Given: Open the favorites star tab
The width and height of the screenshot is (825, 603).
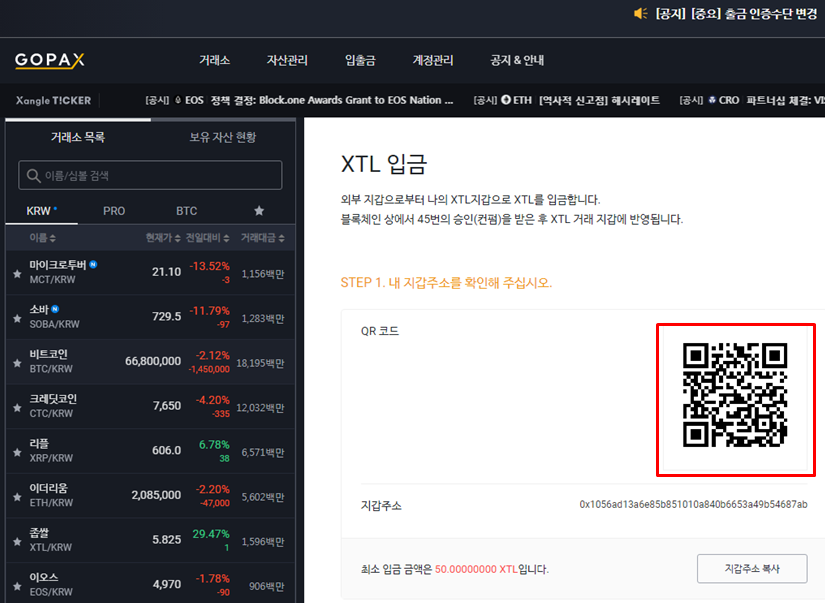Looking at the screenshot, I should pyautogui.click(x=259, y=211).
